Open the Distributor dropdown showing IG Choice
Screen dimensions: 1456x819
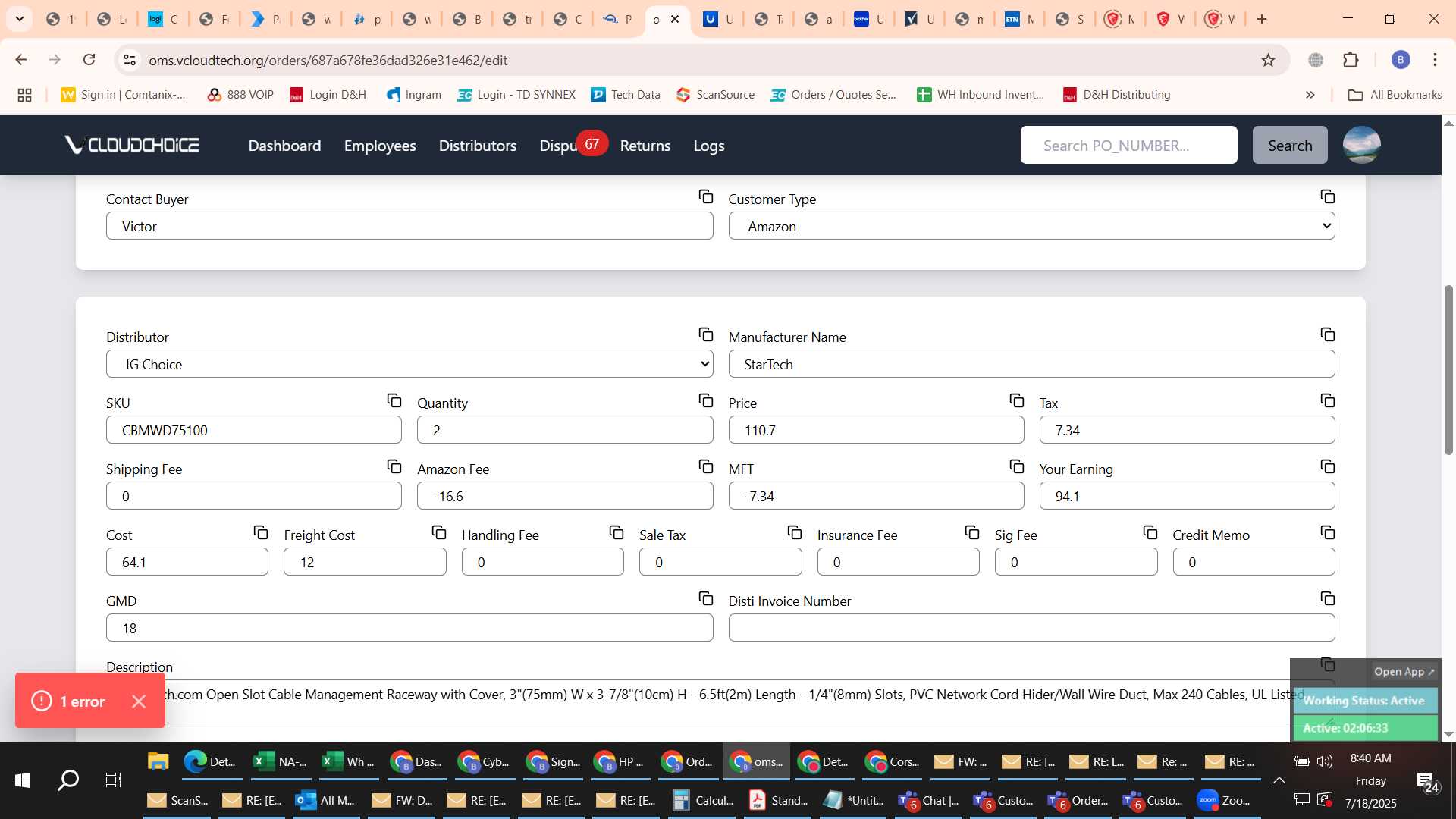point(409,364)
